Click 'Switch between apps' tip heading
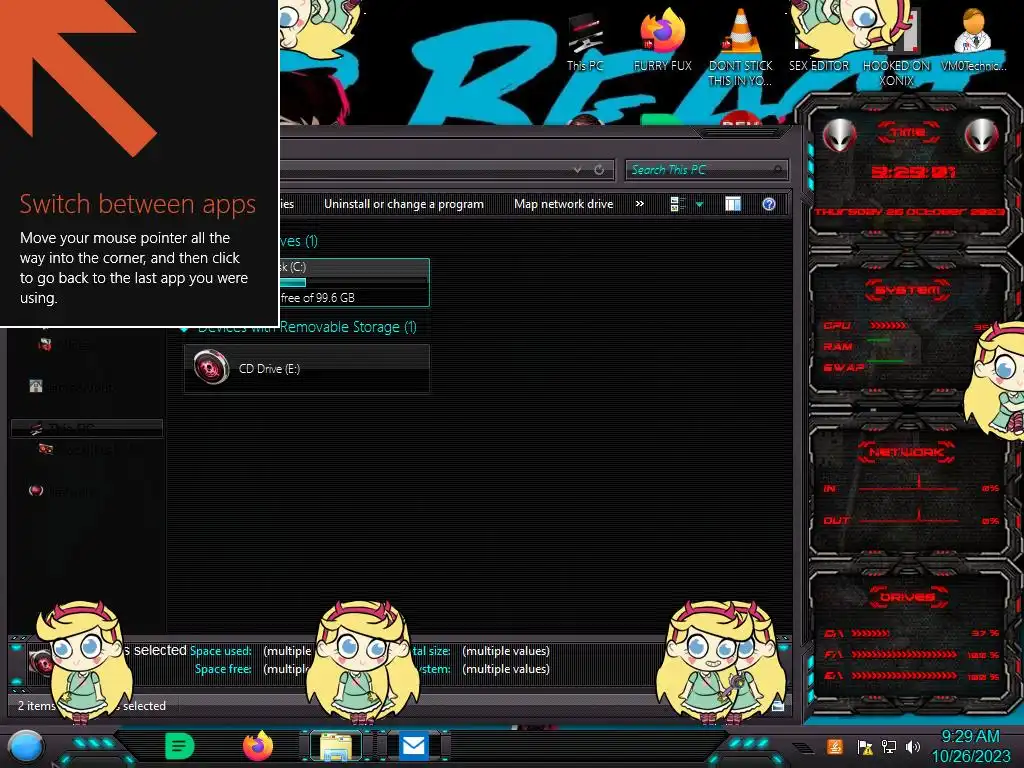 [x=138, y=204]
